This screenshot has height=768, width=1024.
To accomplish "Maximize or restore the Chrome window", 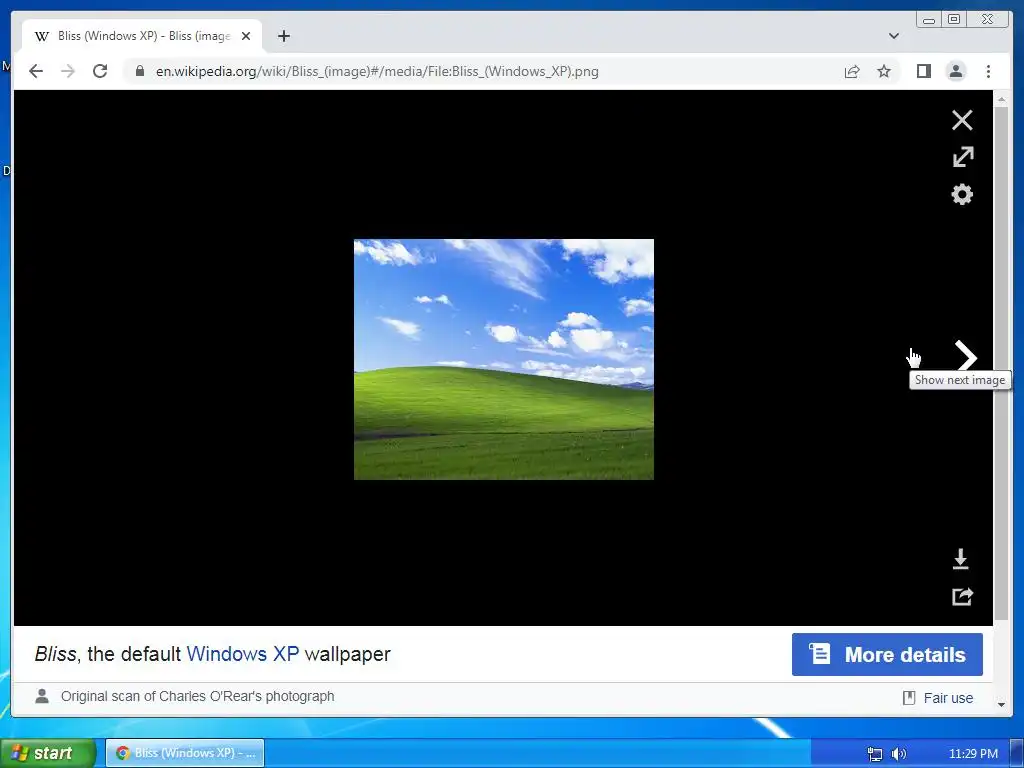I will click(954, 19).
